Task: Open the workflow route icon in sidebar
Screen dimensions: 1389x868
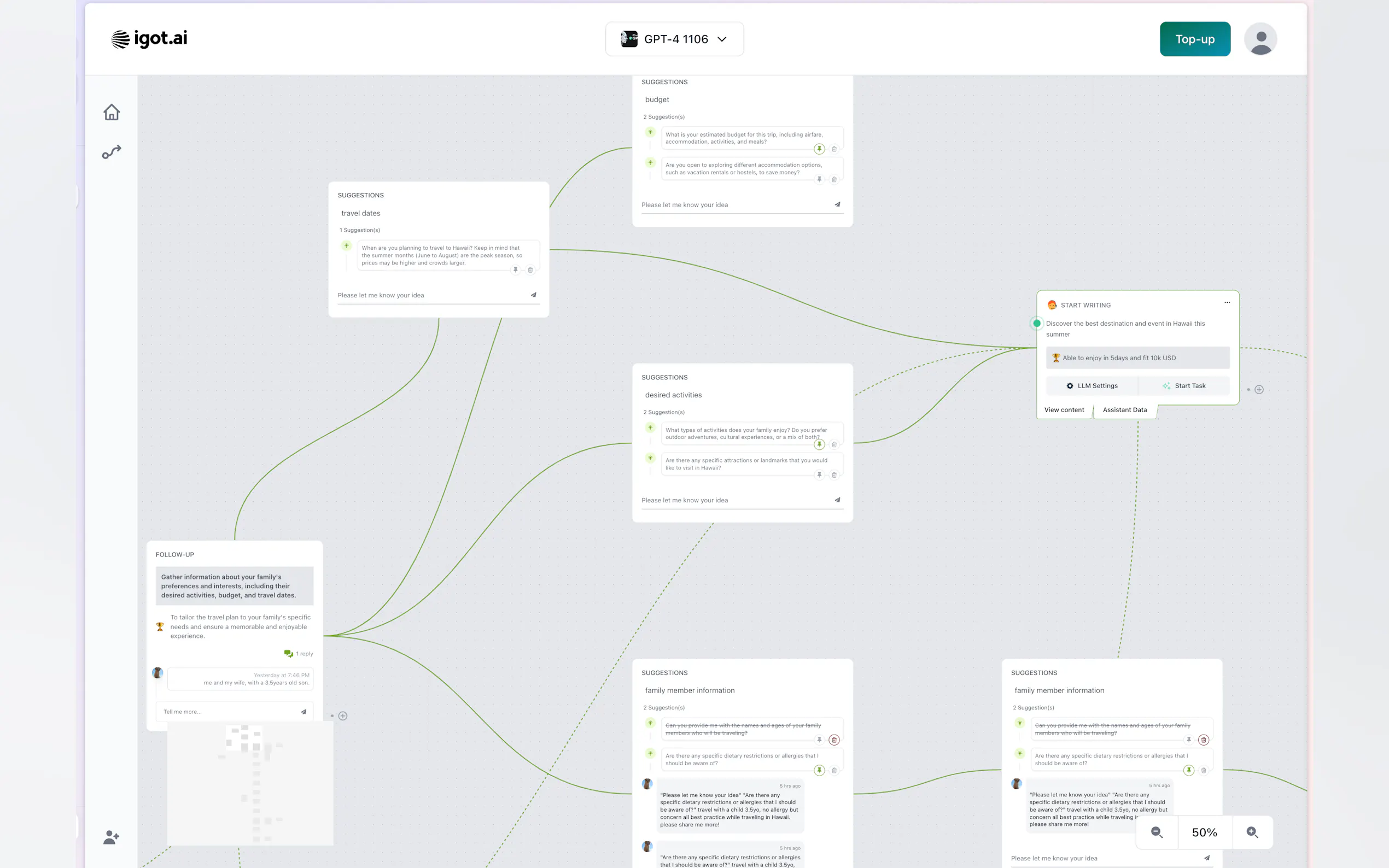Action: pos(112,152)
